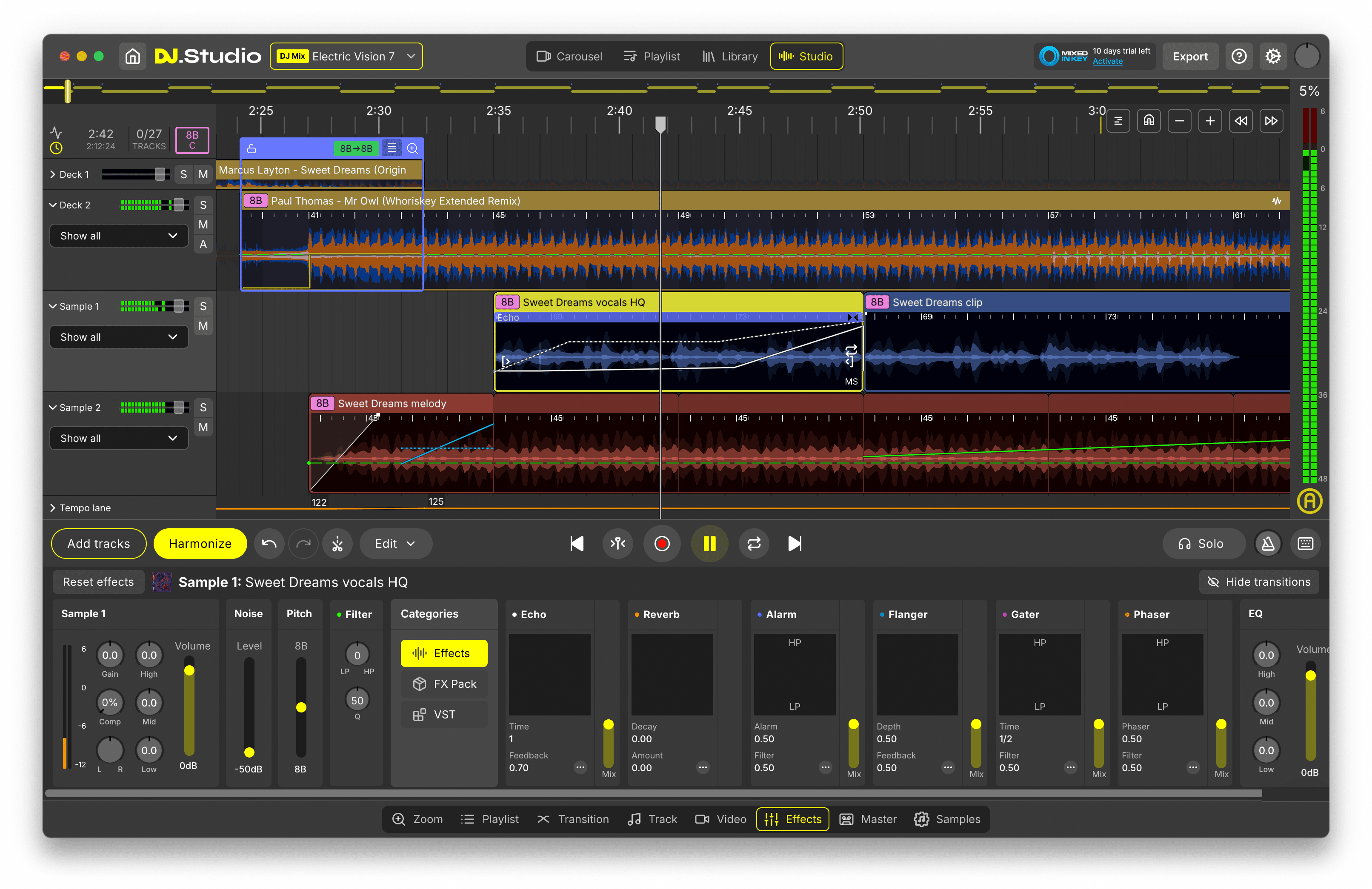Click Hide transitions button
Viewport: 1372px width, 889px height.
pos(1258,582)
